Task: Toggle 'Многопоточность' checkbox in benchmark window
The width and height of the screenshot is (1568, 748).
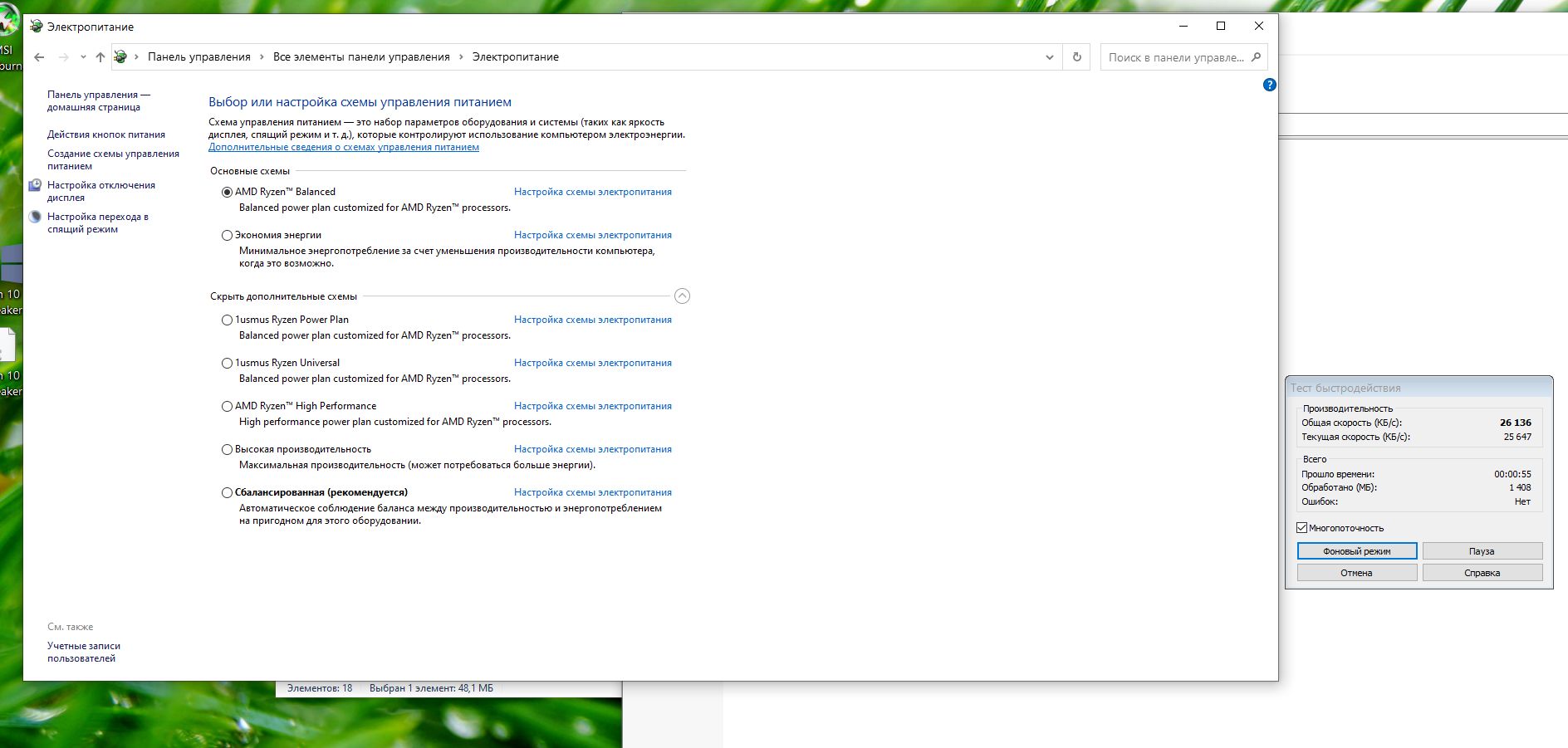Action: click(x=1302, y=528)
